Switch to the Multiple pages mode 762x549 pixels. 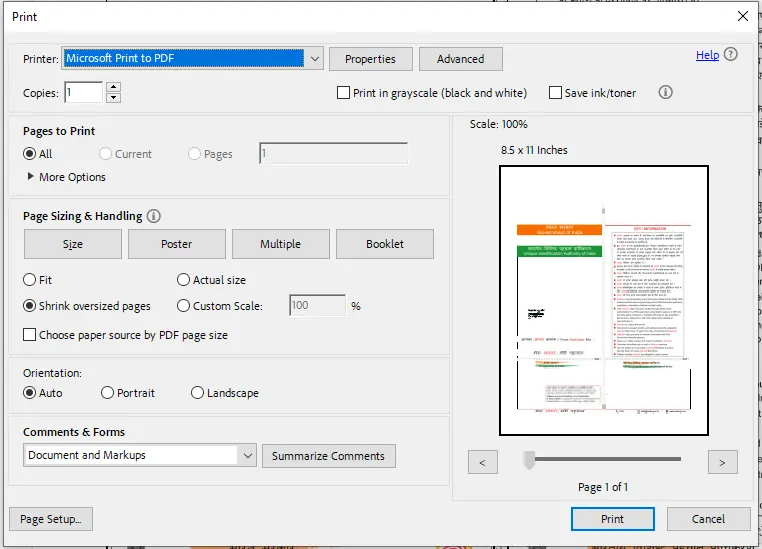(281, 244)
